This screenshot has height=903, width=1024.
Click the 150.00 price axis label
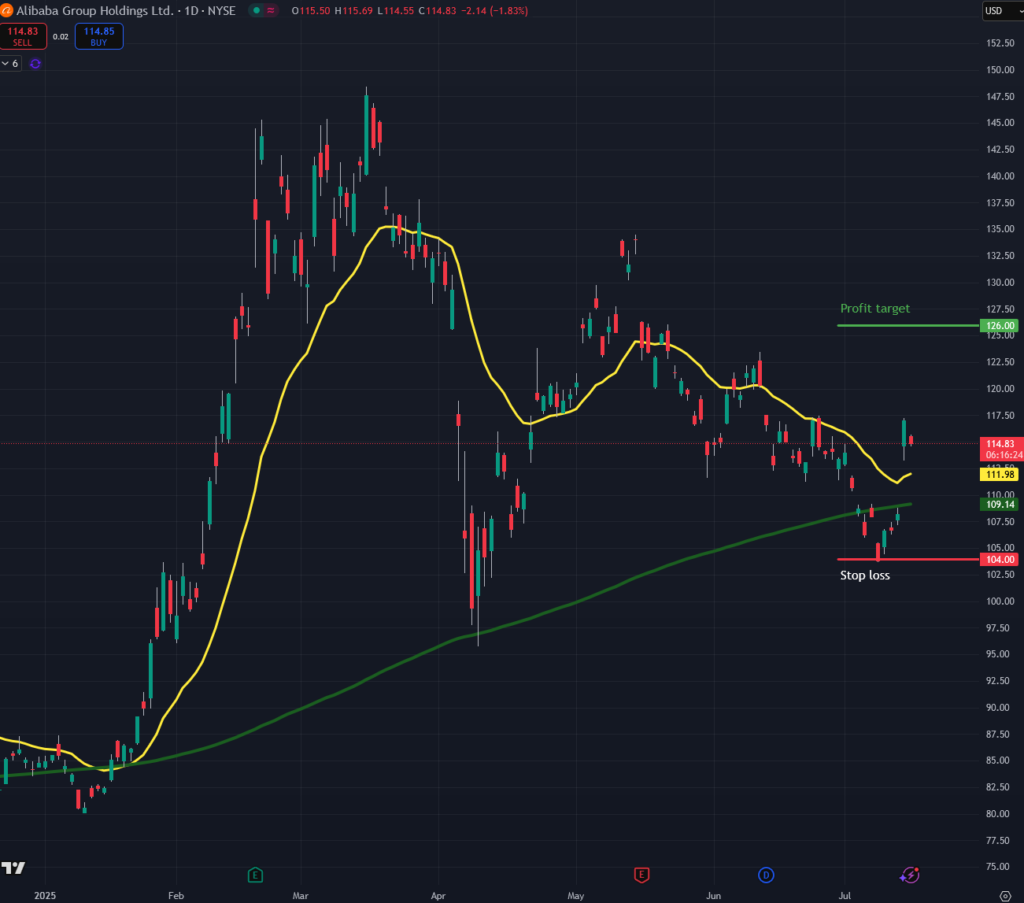(1000, 70)
